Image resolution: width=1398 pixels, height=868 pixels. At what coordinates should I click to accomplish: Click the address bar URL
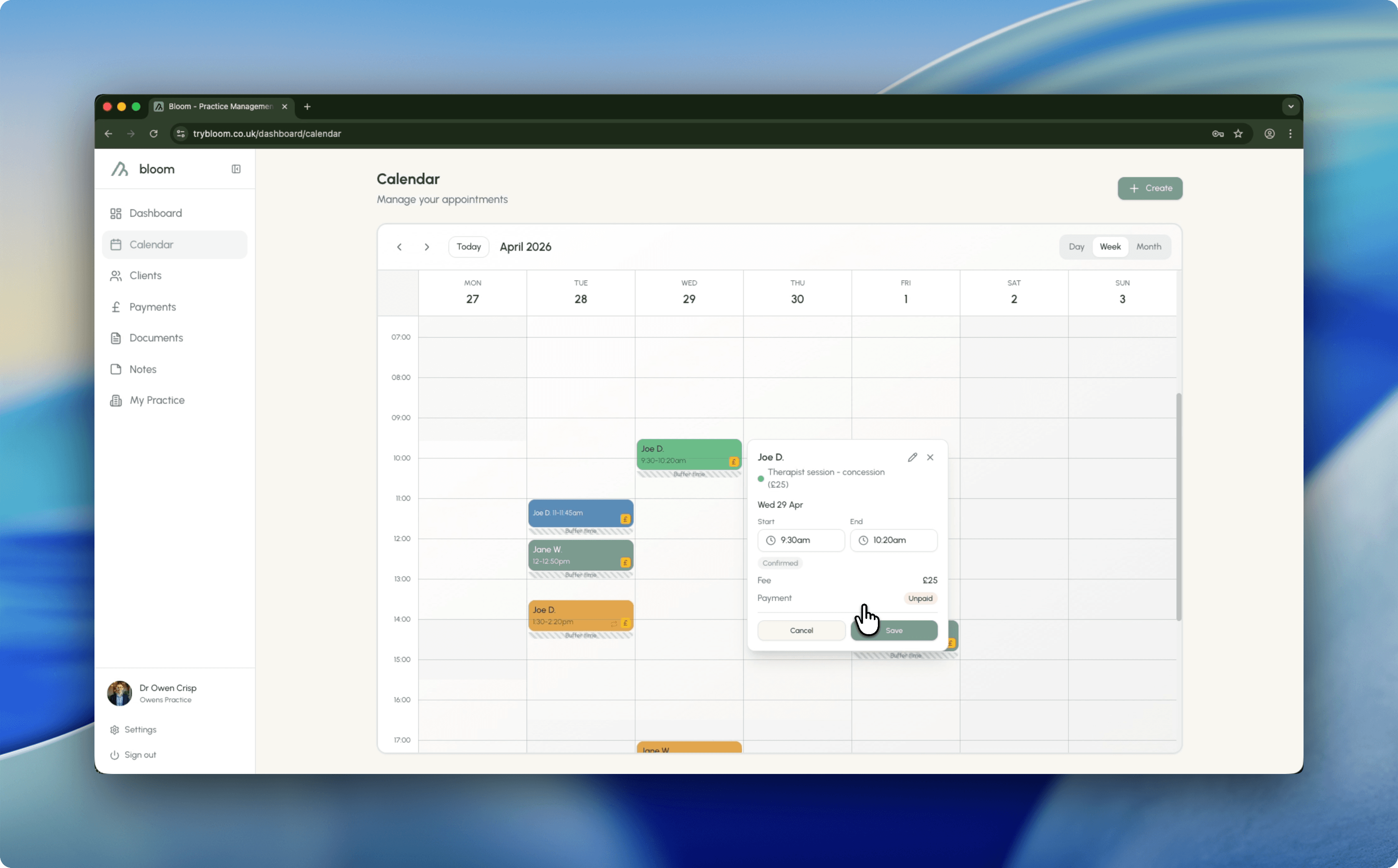267,134
